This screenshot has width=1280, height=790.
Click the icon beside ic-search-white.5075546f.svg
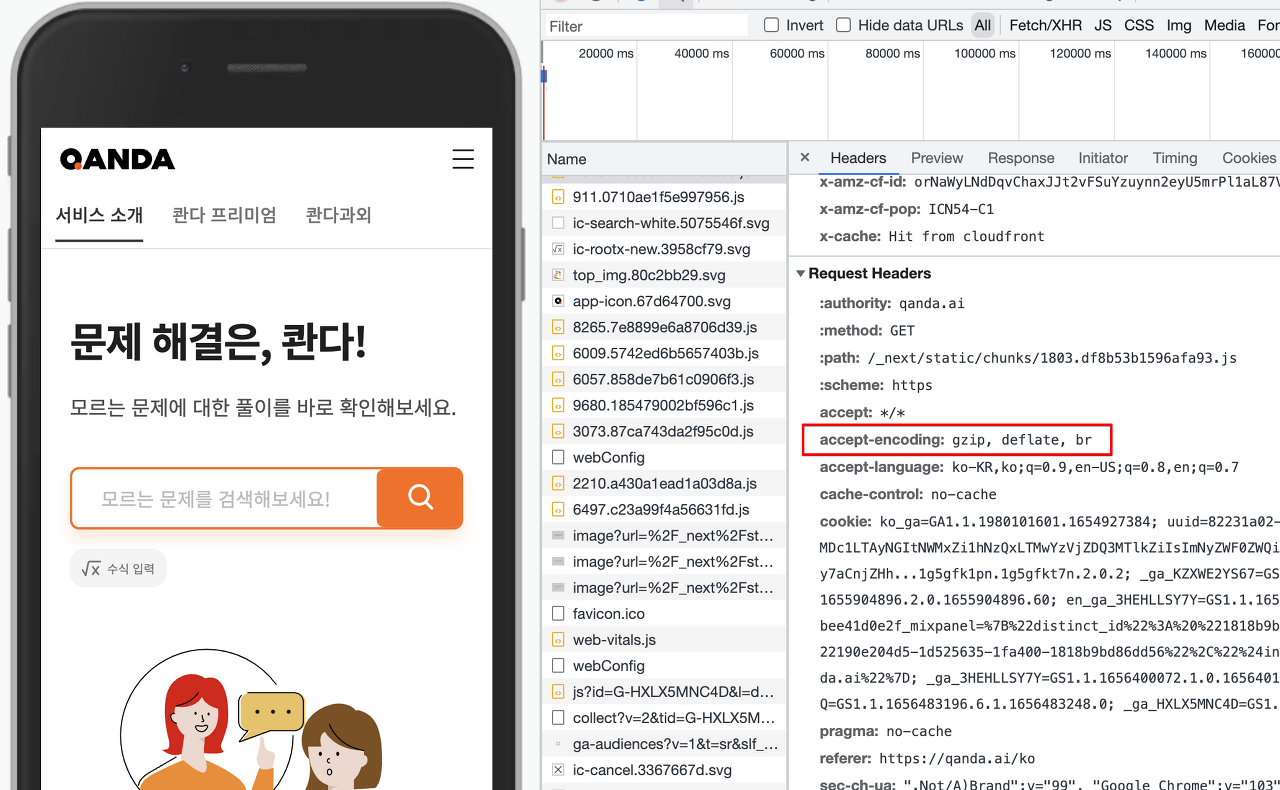pyautogui.click(x=558, y=223)
